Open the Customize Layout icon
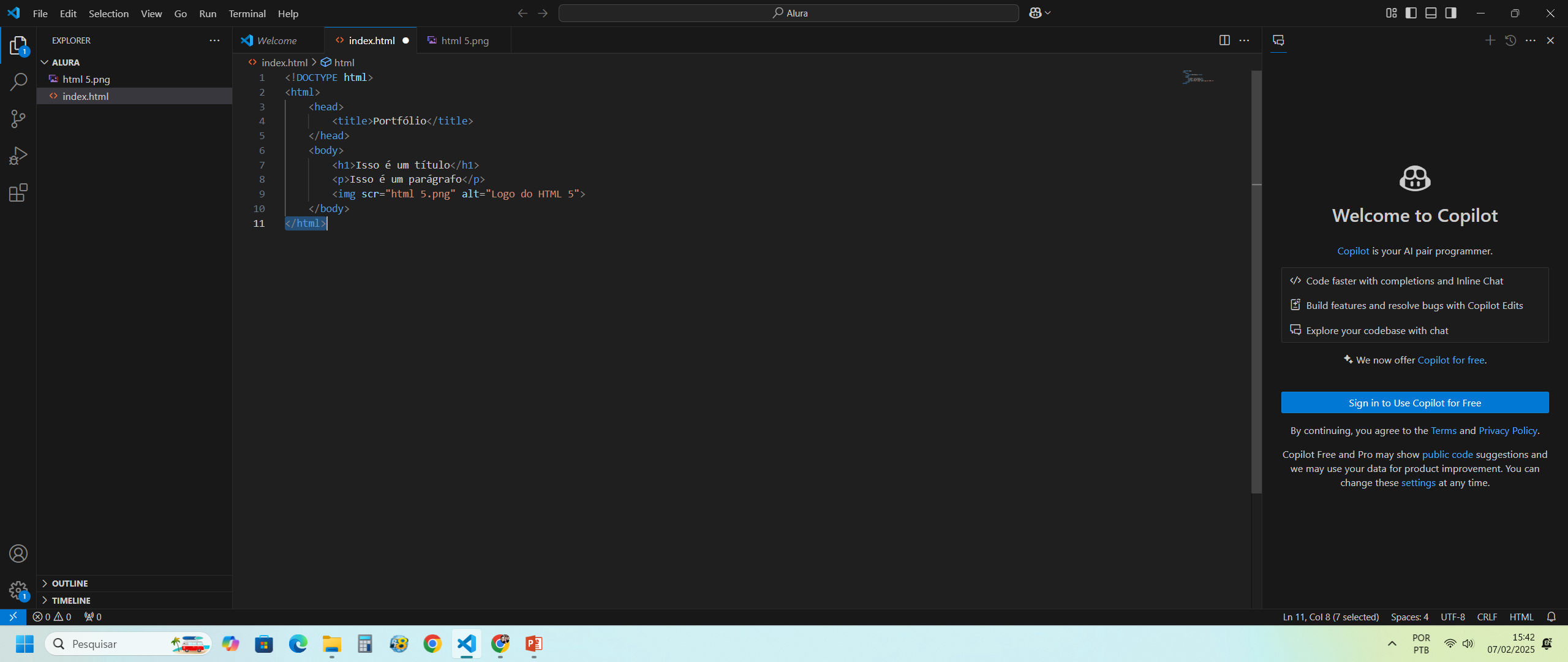 tap(1392, 13)
